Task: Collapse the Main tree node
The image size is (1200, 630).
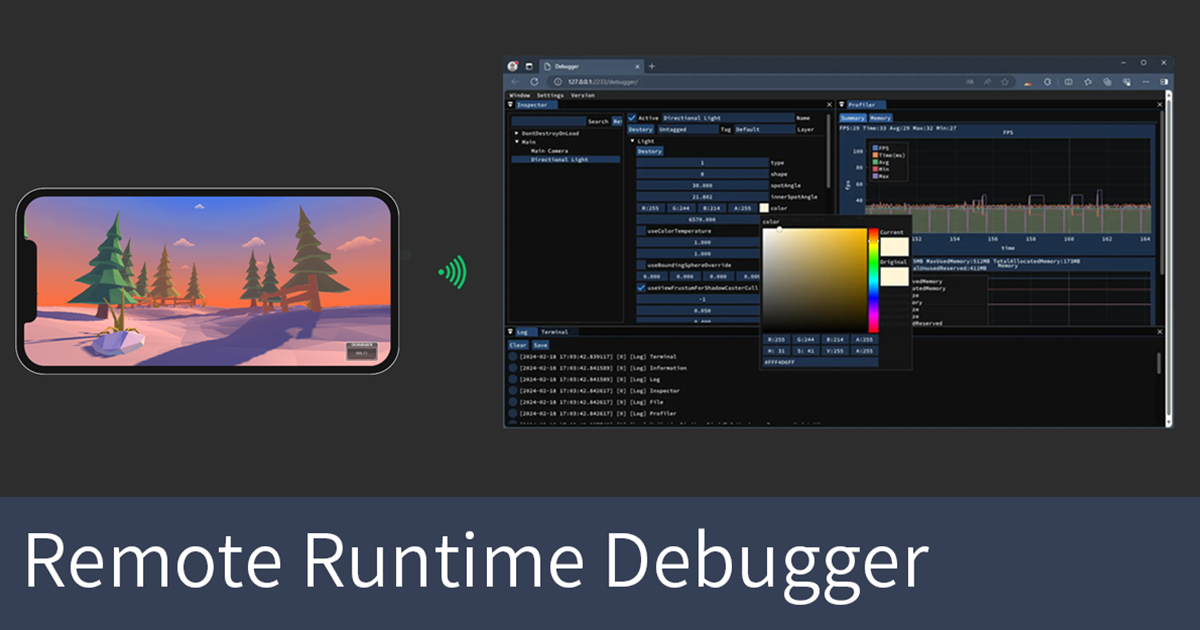Action: point(517,142)
